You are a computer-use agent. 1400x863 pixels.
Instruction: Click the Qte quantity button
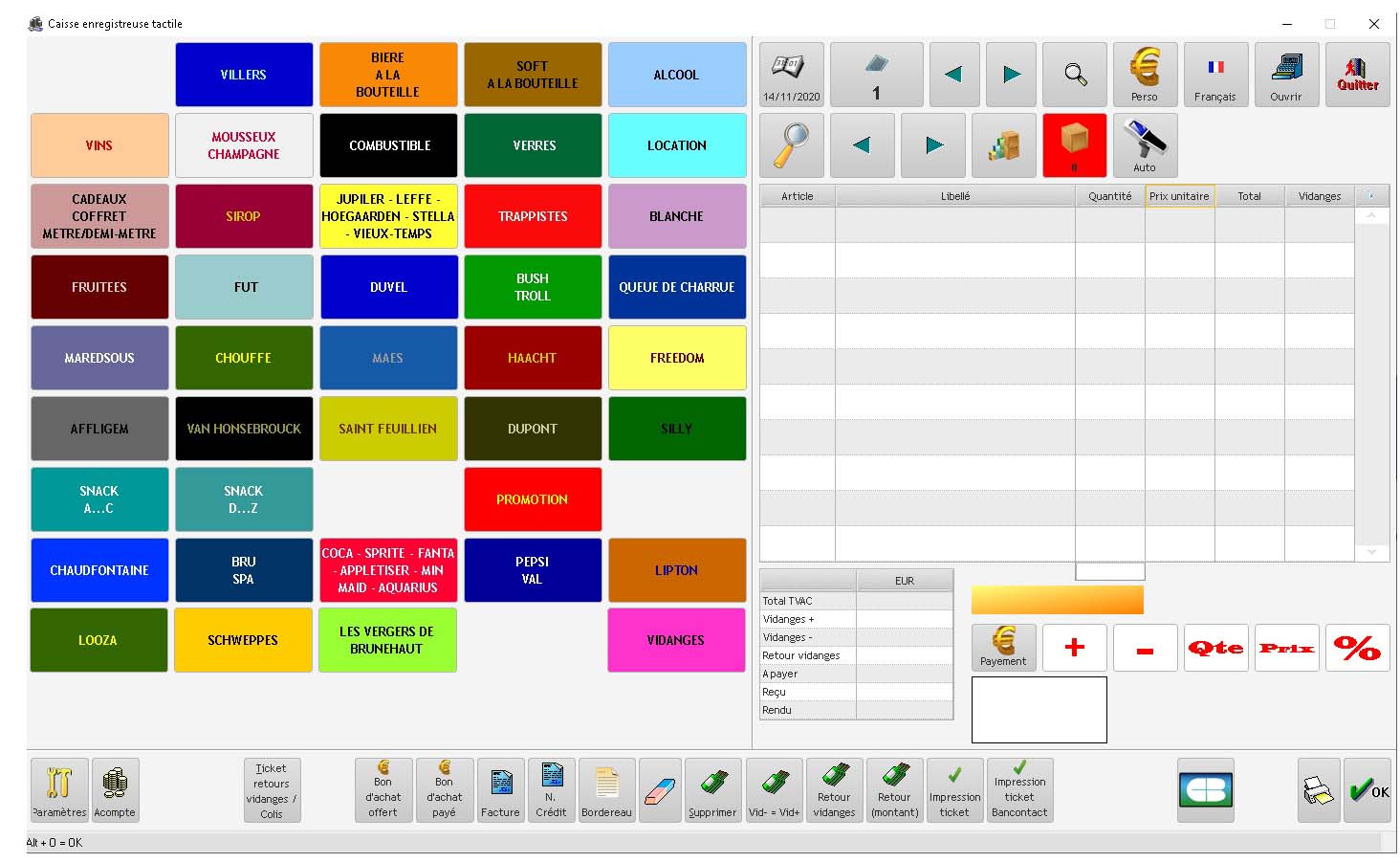click(1215, 648)
